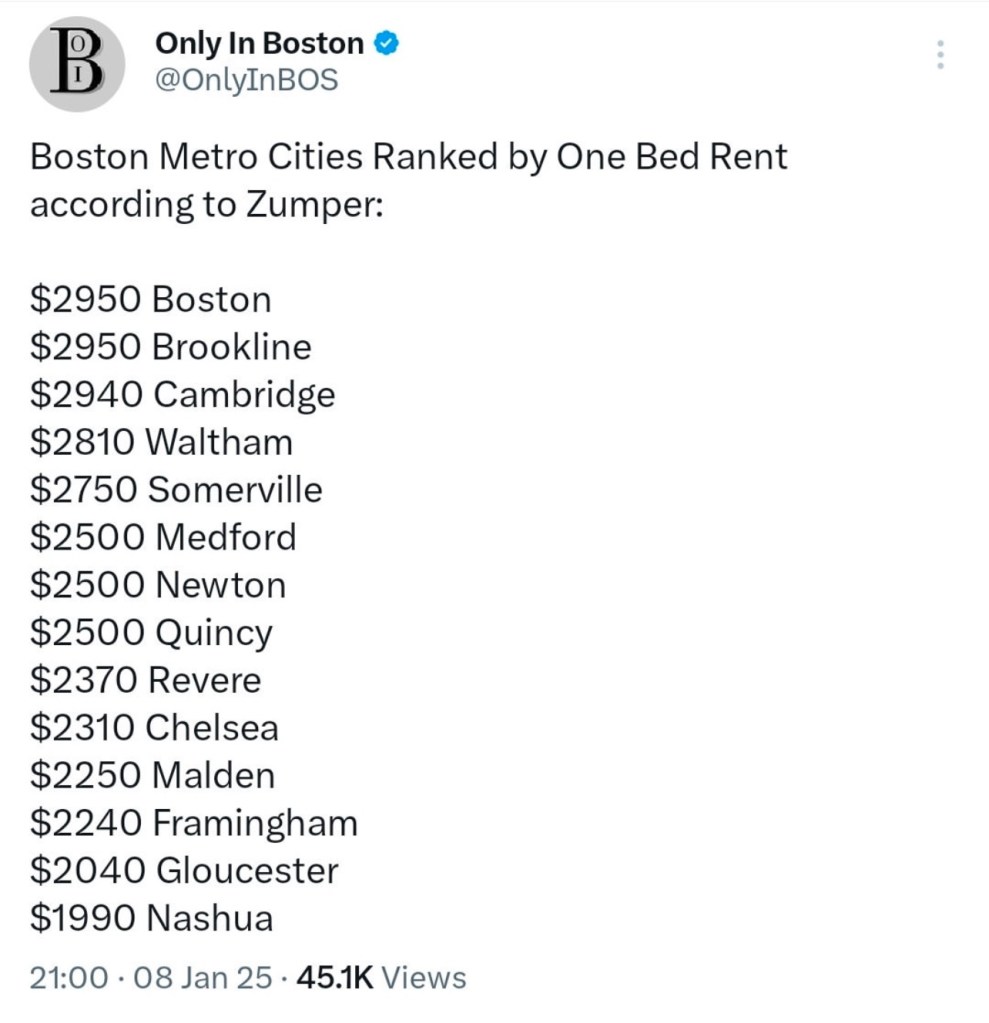Click the Only In Boston display name

coord(259,43)
